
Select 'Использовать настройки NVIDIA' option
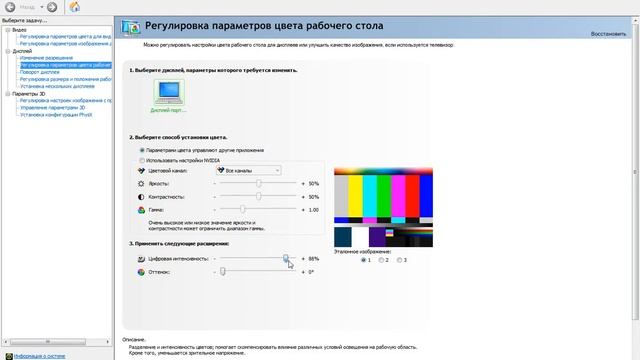click(142, 160)
